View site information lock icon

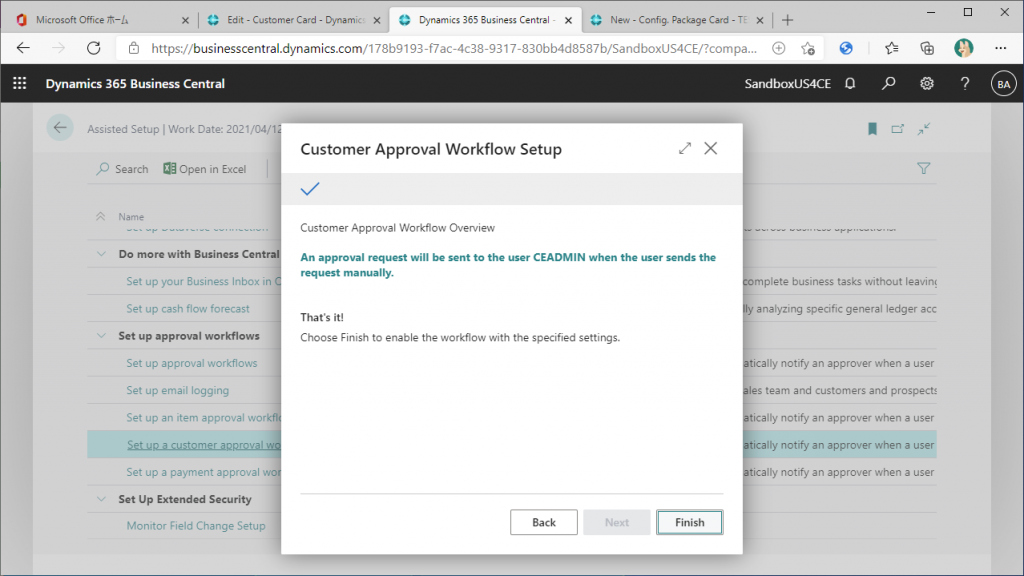click(134, 48)
